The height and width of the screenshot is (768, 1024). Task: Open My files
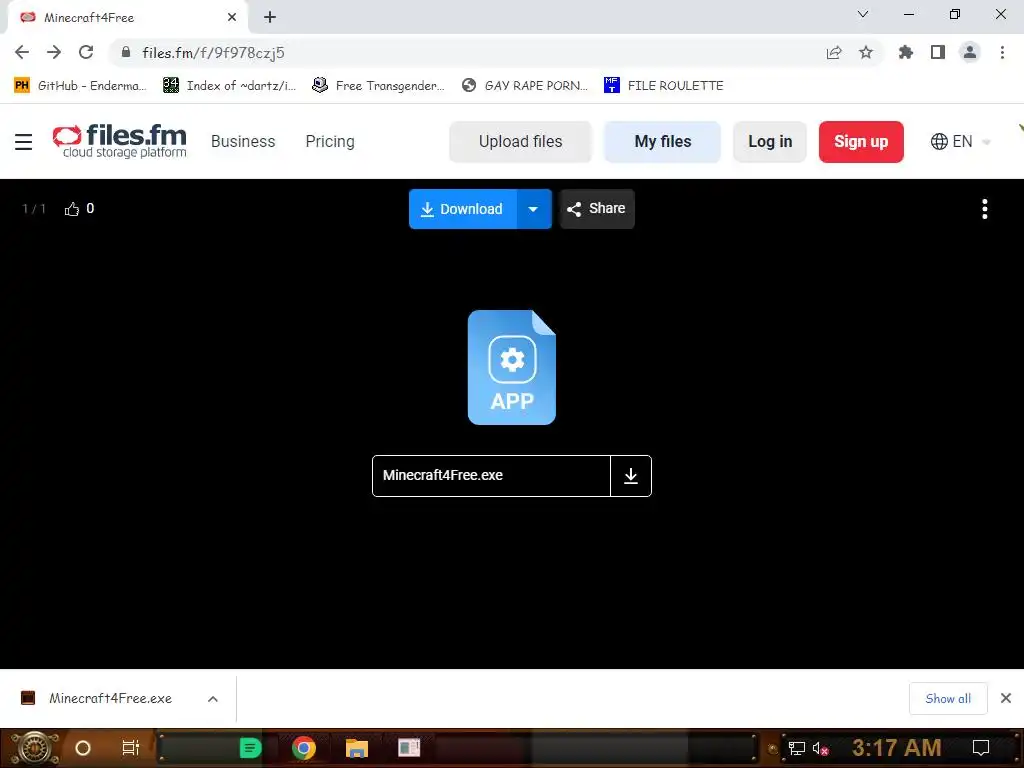pos(662,142)
